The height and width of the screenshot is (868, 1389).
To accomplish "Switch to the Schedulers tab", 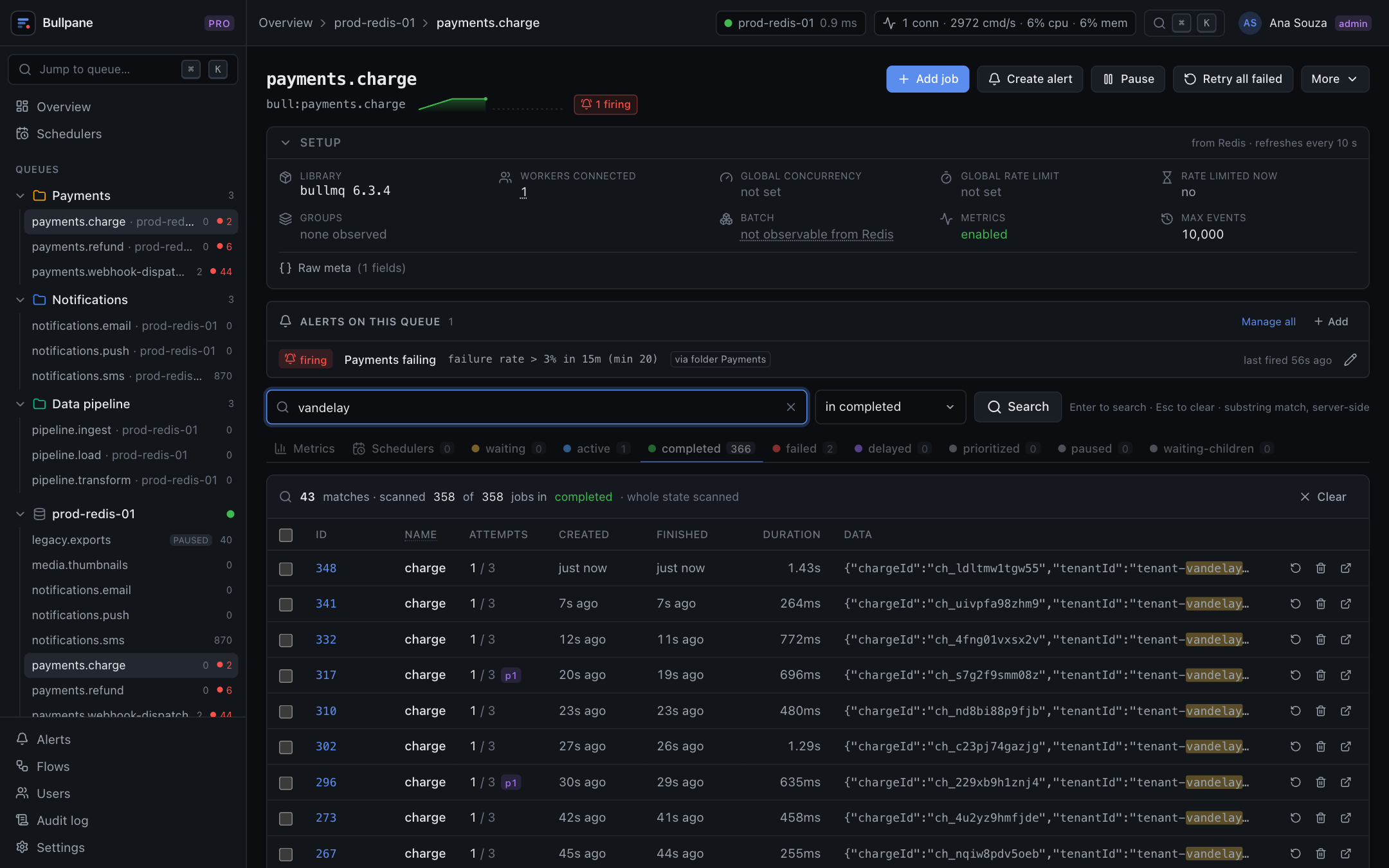I will click(x=403, y=449).
